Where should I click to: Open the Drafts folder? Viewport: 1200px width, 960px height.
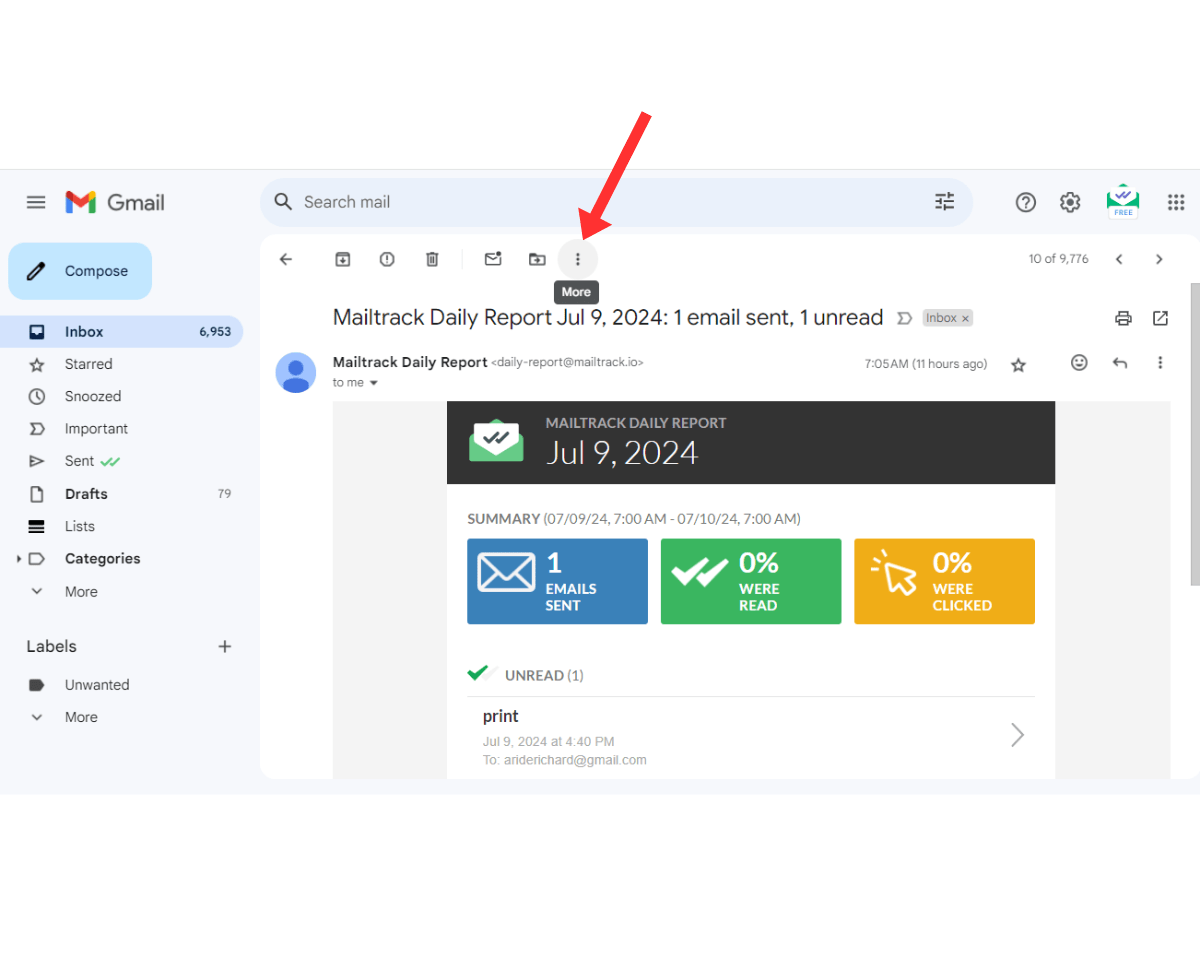click(x=121, y=494)
